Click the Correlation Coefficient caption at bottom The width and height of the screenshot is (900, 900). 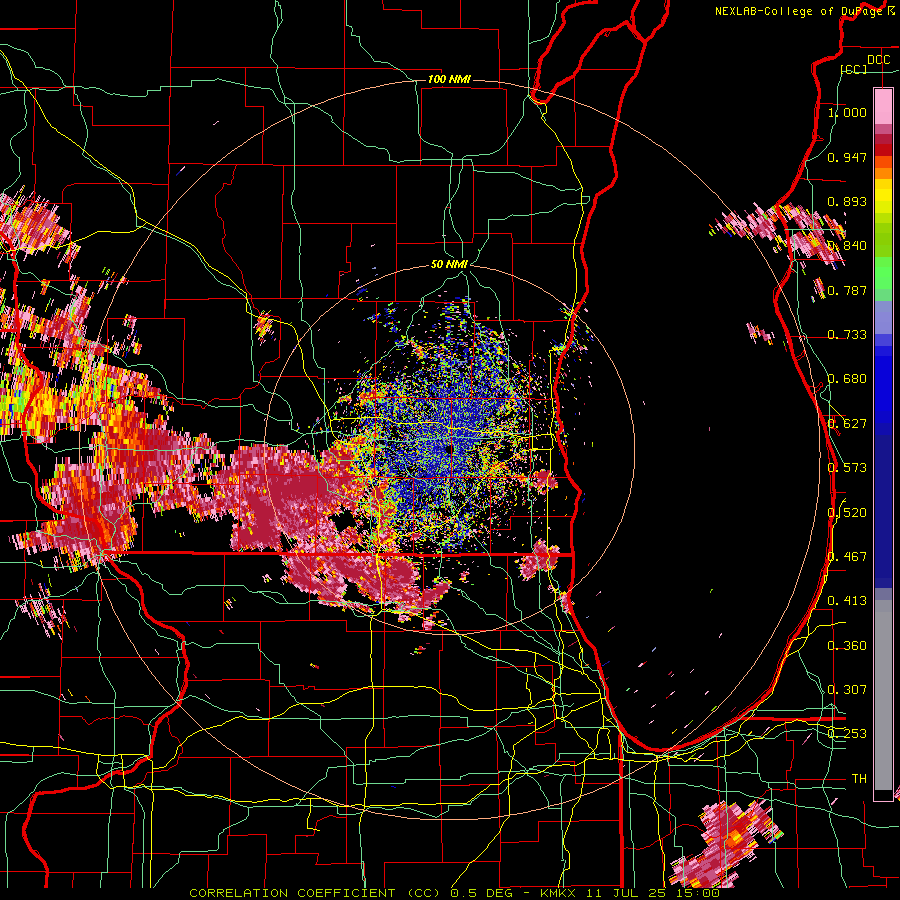[455, 893]
